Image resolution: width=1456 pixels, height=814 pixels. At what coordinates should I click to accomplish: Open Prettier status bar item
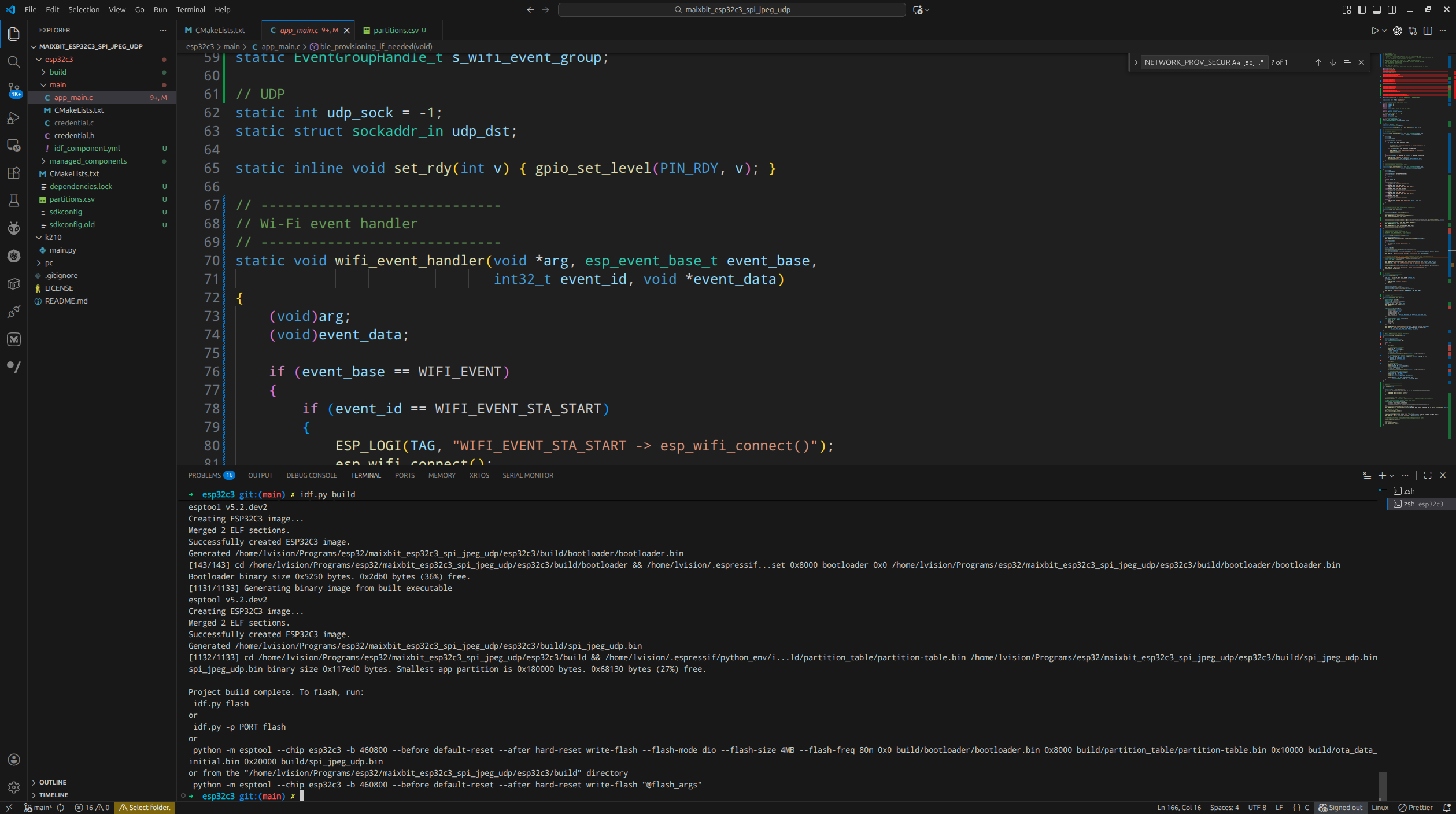1415,808
